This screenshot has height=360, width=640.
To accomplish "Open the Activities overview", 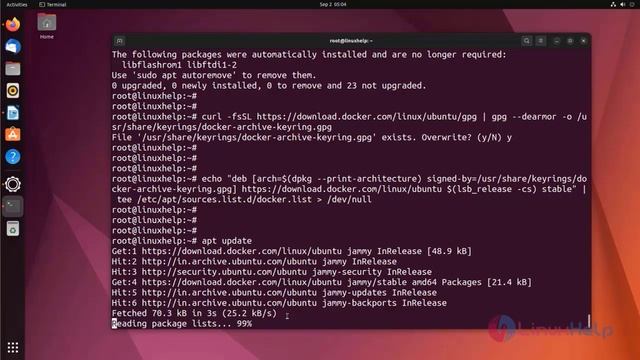I will pos(17,4).
